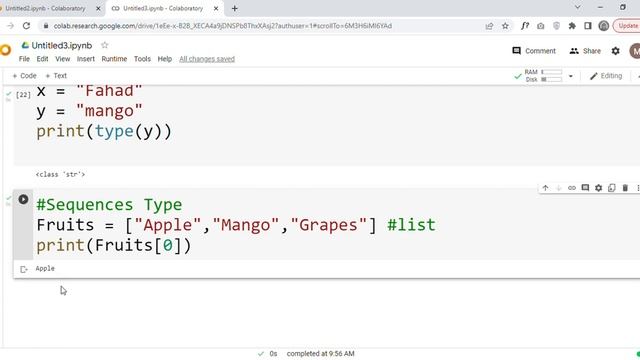The image size is (640, 360).
Task: Click status text completed at 9:56 AM
Action: 320,353
